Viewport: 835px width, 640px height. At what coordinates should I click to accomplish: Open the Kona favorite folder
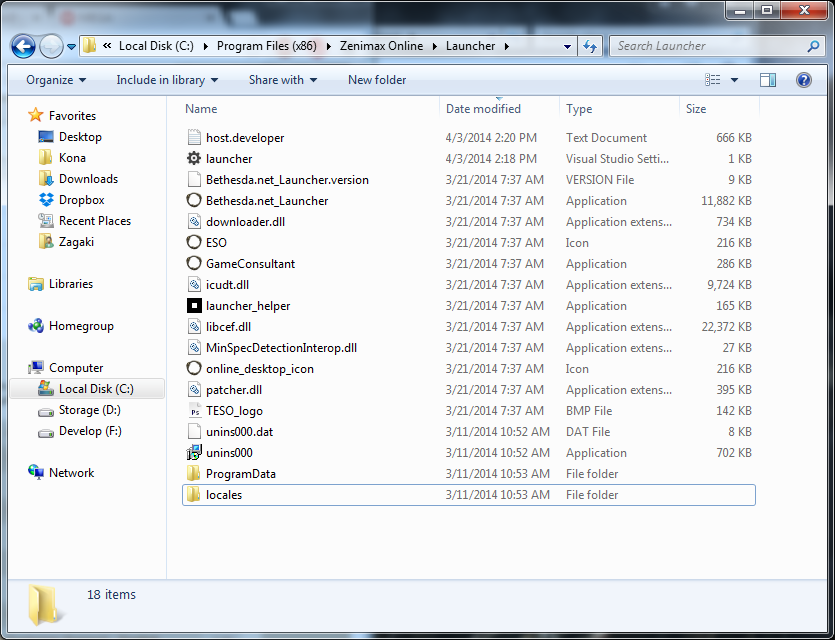62,158
